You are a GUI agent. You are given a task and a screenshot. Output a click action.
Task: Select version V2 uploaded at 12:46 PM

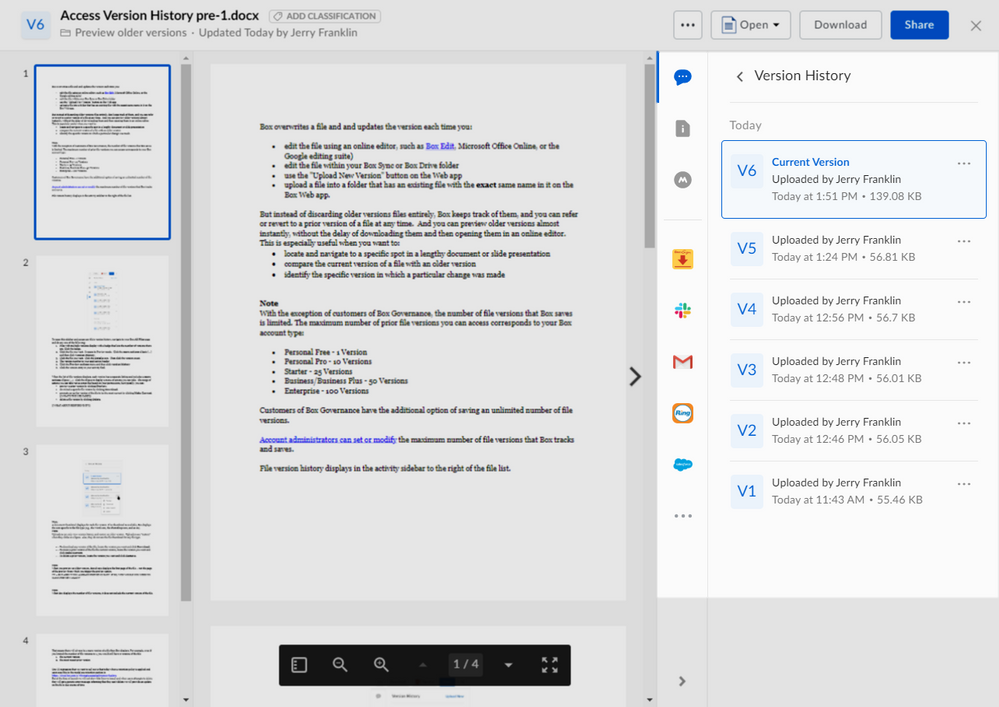click(x=854, y=431)
